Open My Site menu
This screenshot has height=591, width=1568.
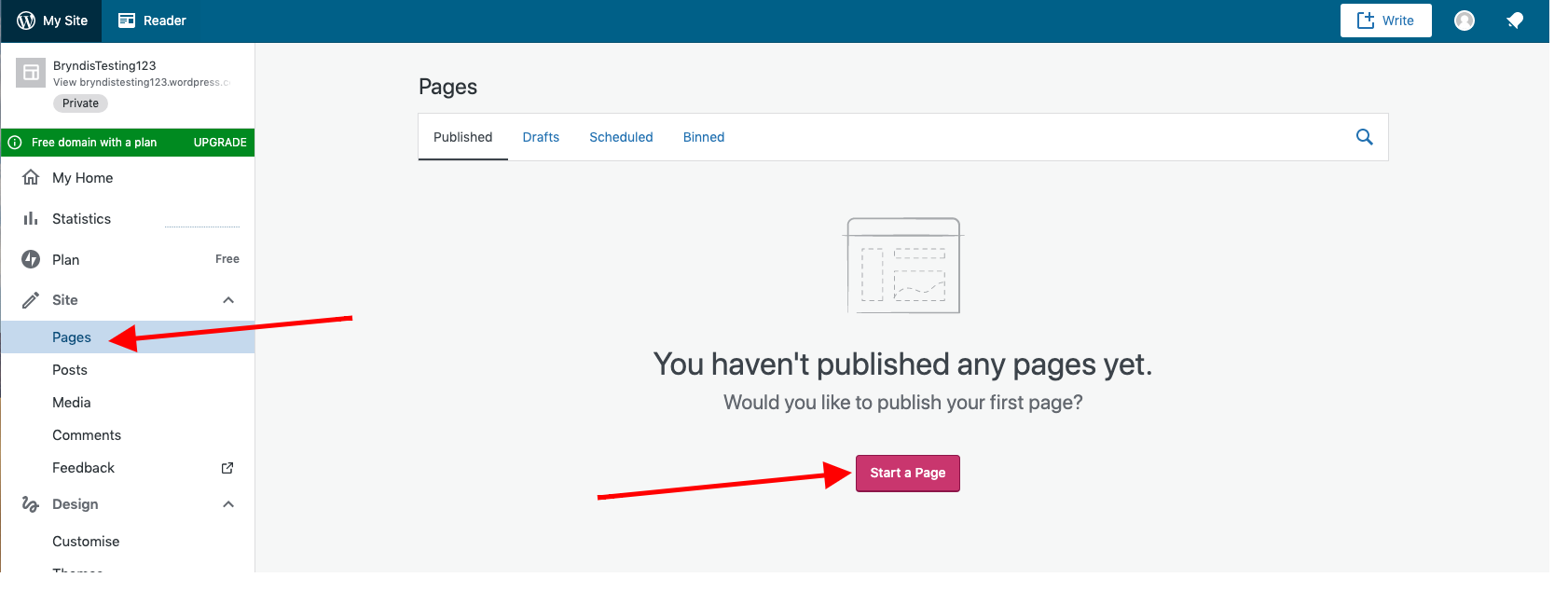point(52,21)
